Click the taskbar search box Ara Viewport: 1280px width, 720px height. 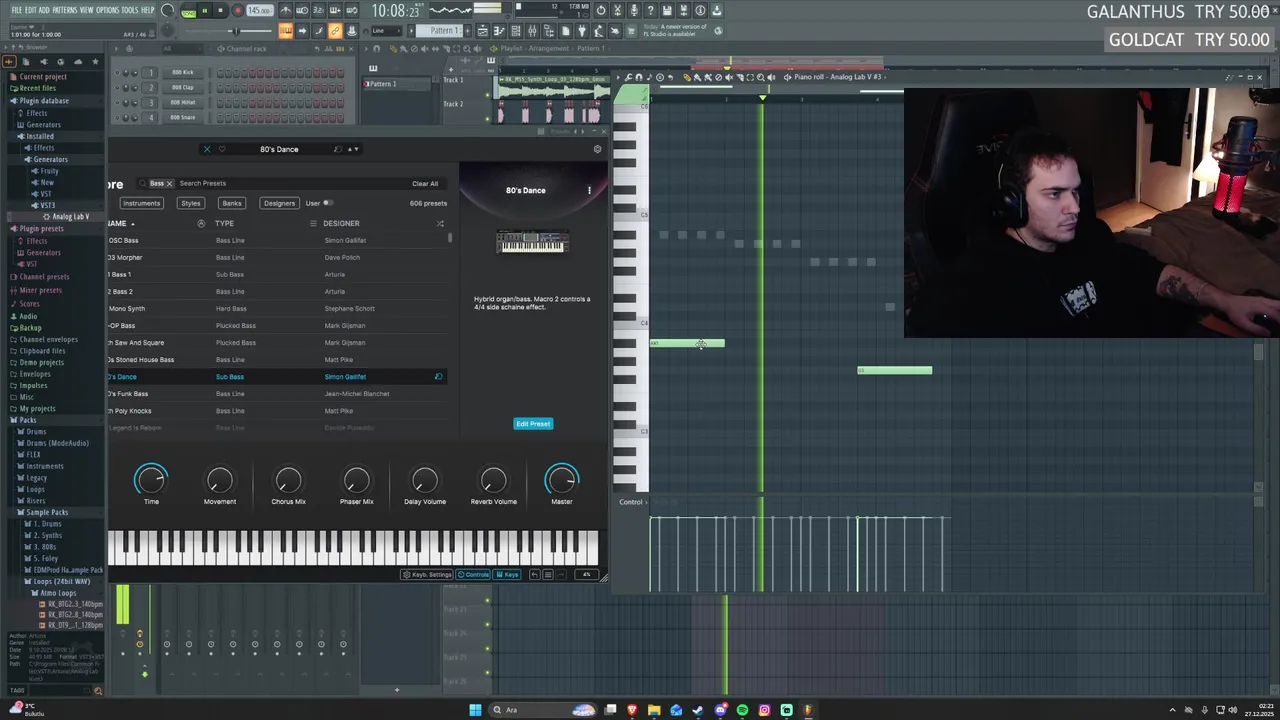point(541,710)
